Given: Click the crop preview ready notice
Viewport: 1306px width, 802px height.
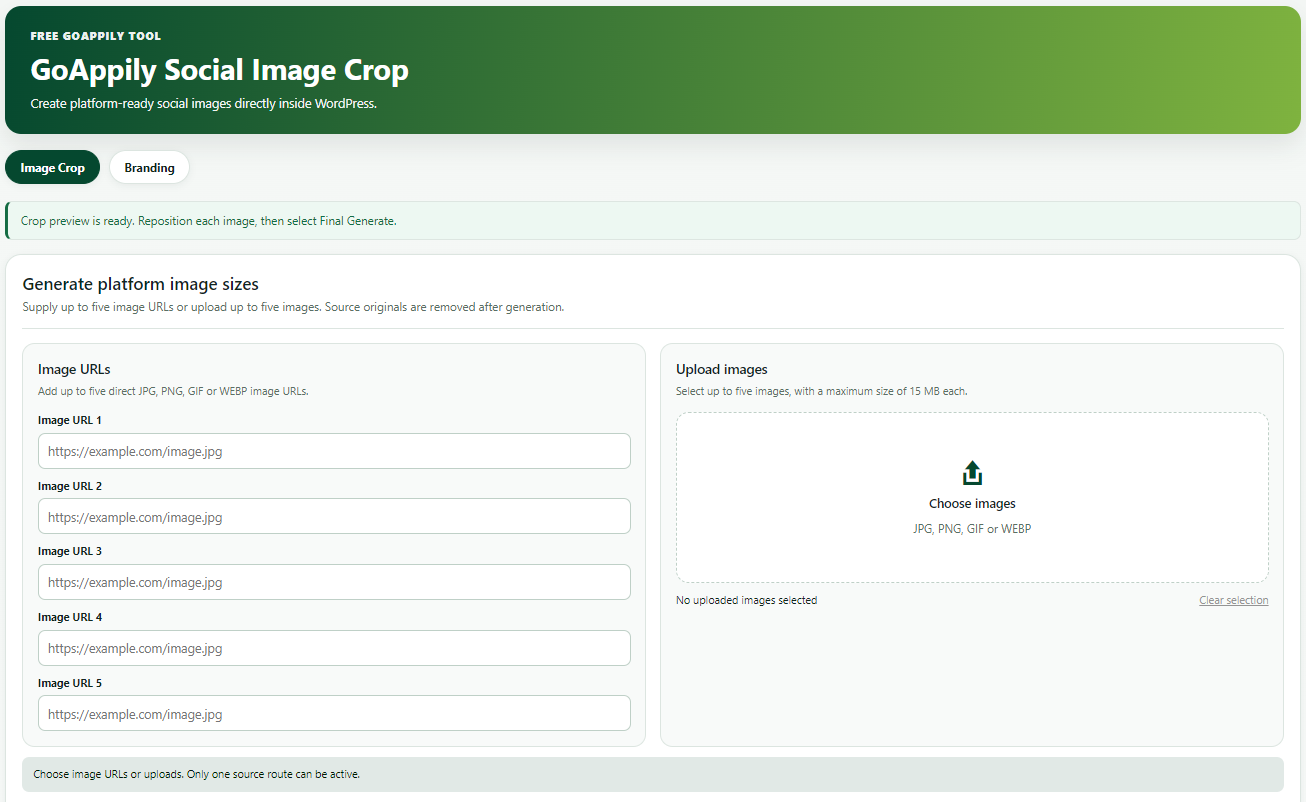Looking at the screenshot, I should (653, 221).
